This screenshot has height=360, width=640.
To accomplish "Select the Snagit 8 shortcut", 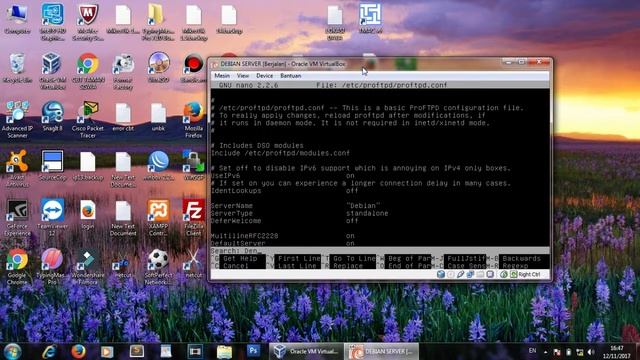I will [52, 116].
